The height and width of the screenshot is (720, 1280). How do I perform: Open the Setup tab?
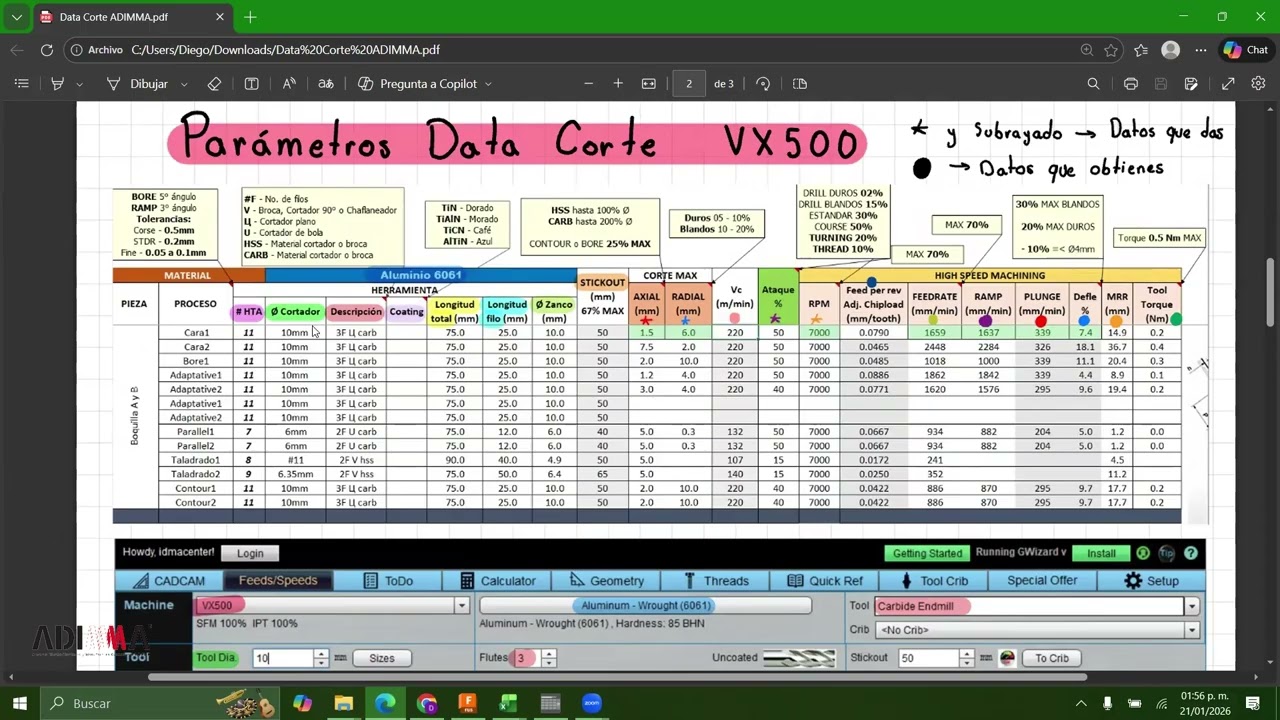1151,581
